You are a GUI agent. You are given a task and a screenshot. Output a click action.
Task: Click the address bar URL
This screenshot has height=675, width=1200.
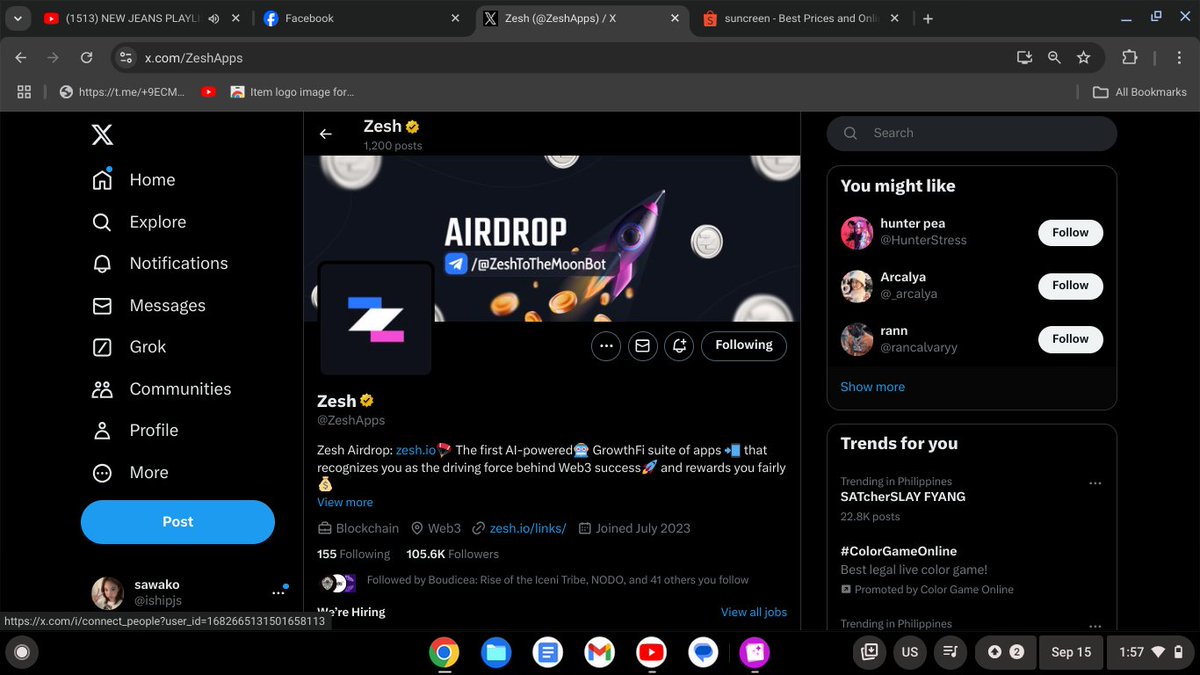(x=194, y=58)
